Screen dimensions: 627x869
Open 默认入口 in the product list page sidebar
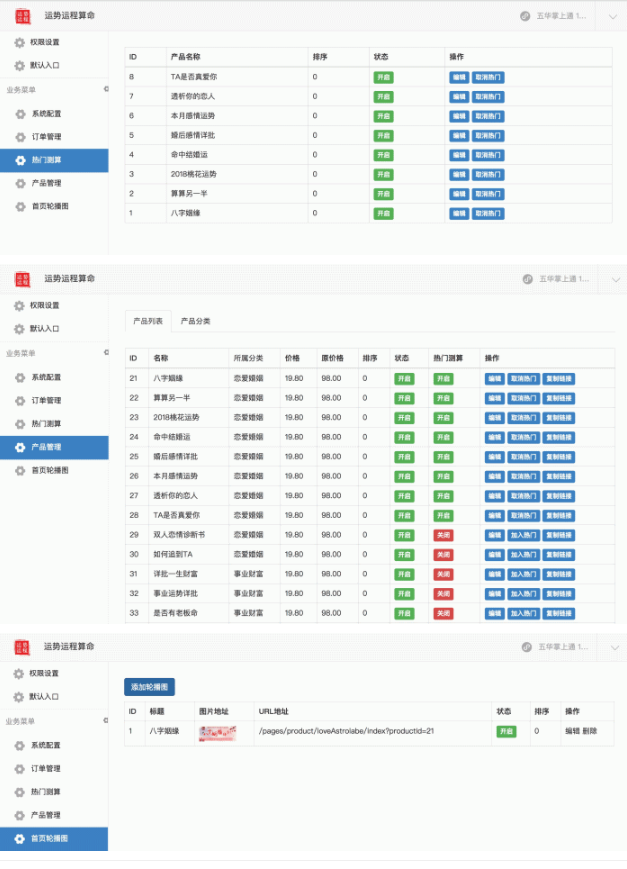point(44,329)
